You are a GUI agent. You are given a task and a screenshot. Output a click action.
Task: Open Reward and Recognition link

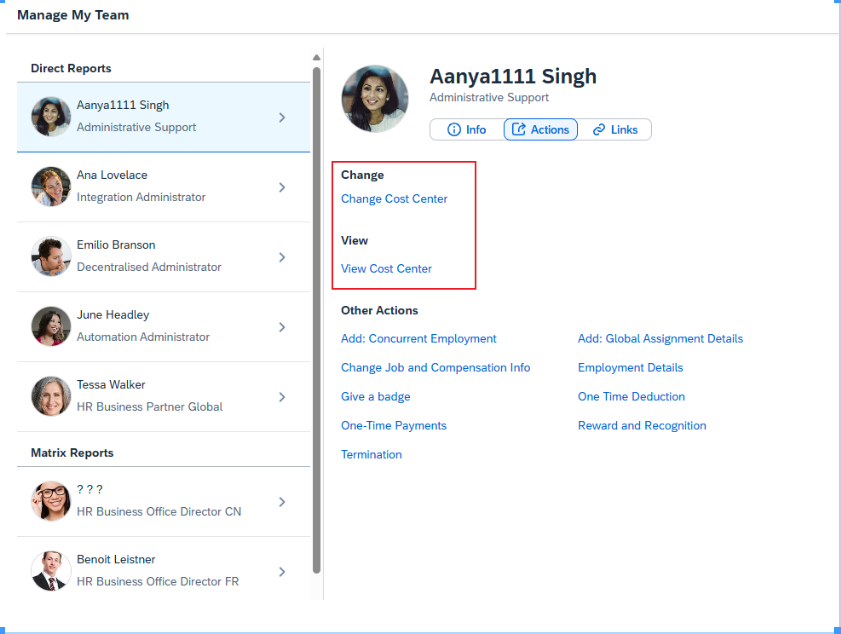(x=642, y=426)
